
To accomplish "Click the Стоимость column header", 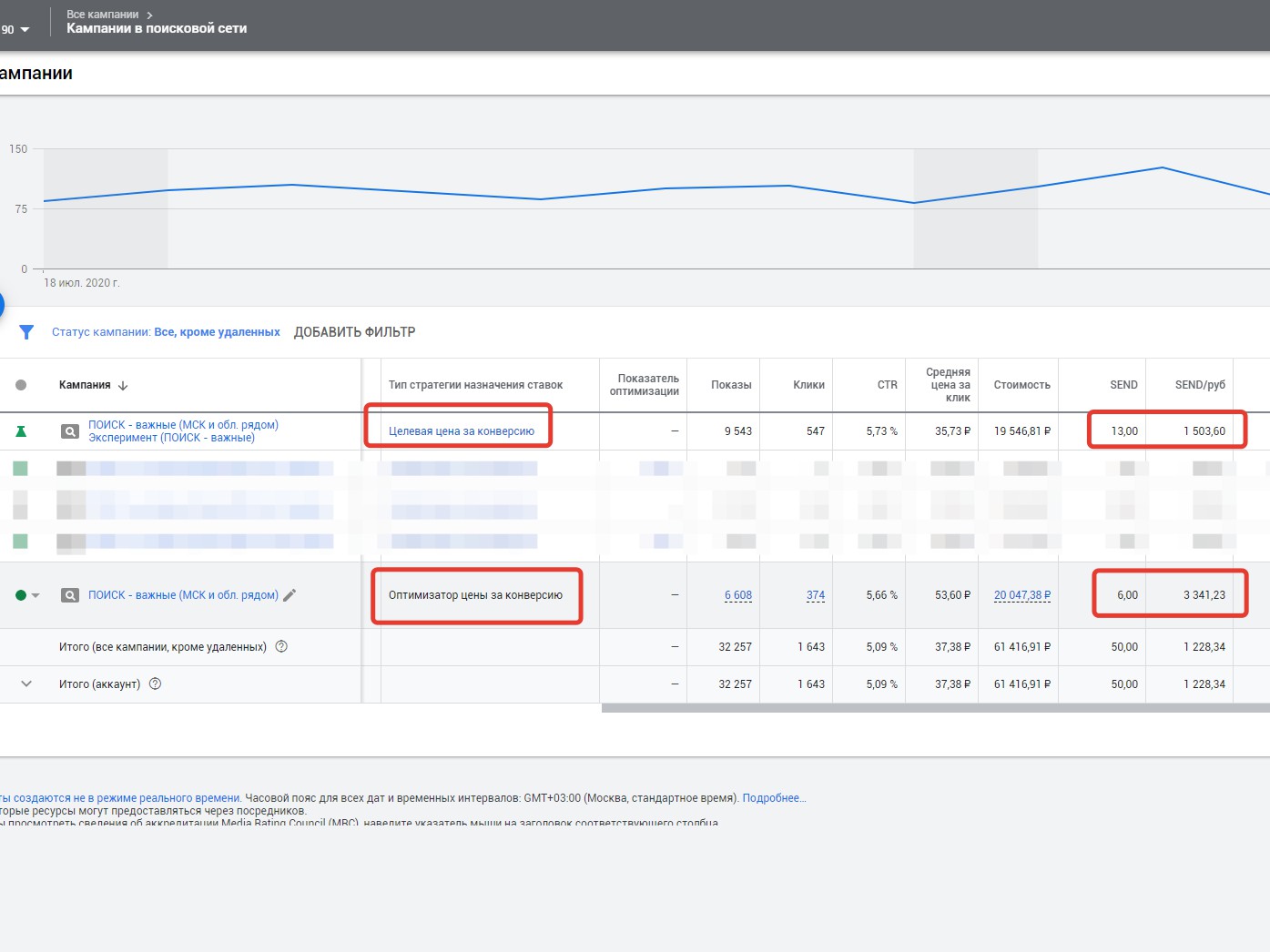I will 1021,385.
